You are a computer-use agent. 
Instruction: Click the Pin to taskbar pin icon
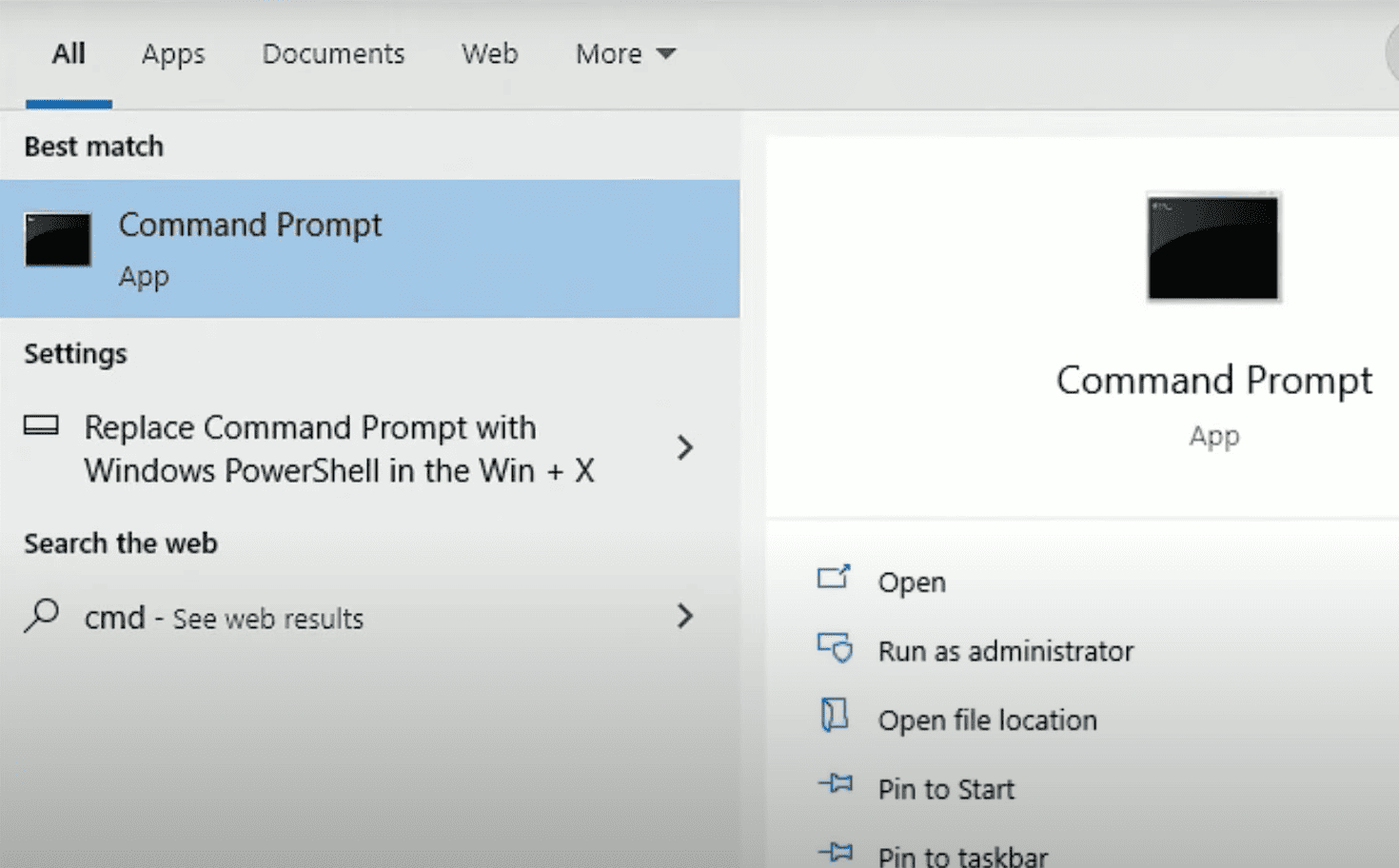(836, 851)
